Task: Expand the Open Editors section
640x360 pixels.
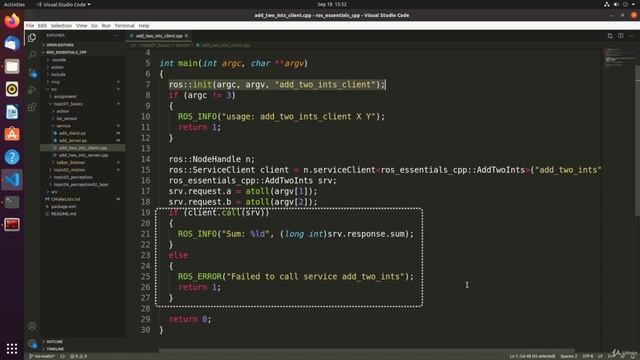Action: 60,45
